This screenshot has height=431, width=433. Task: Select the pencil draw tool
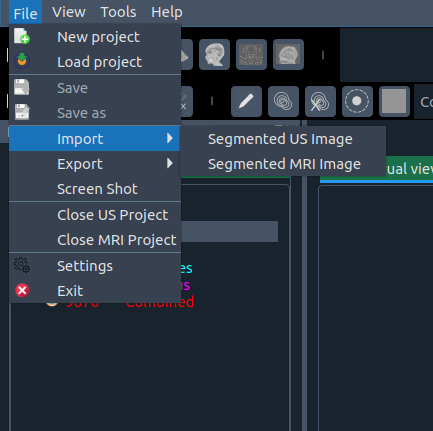pos(246,101)
